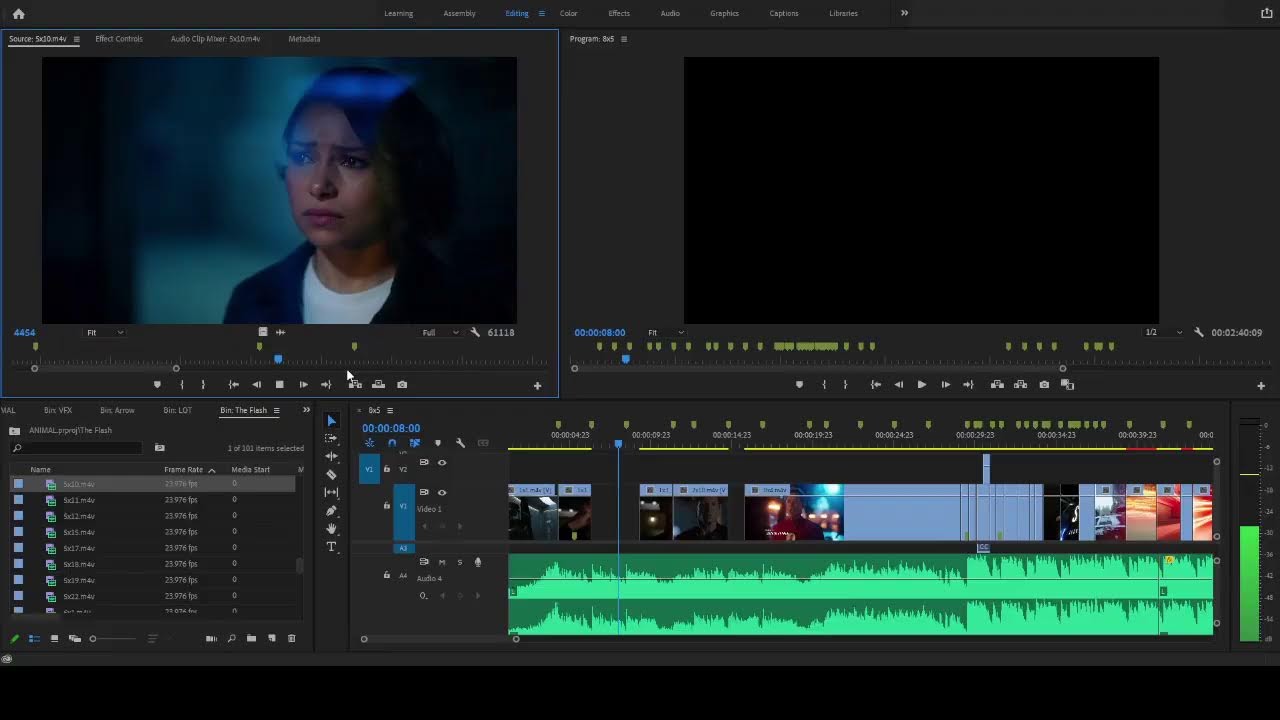
Task: Click Insert button in Source monitor
Action: coord(355,384)
